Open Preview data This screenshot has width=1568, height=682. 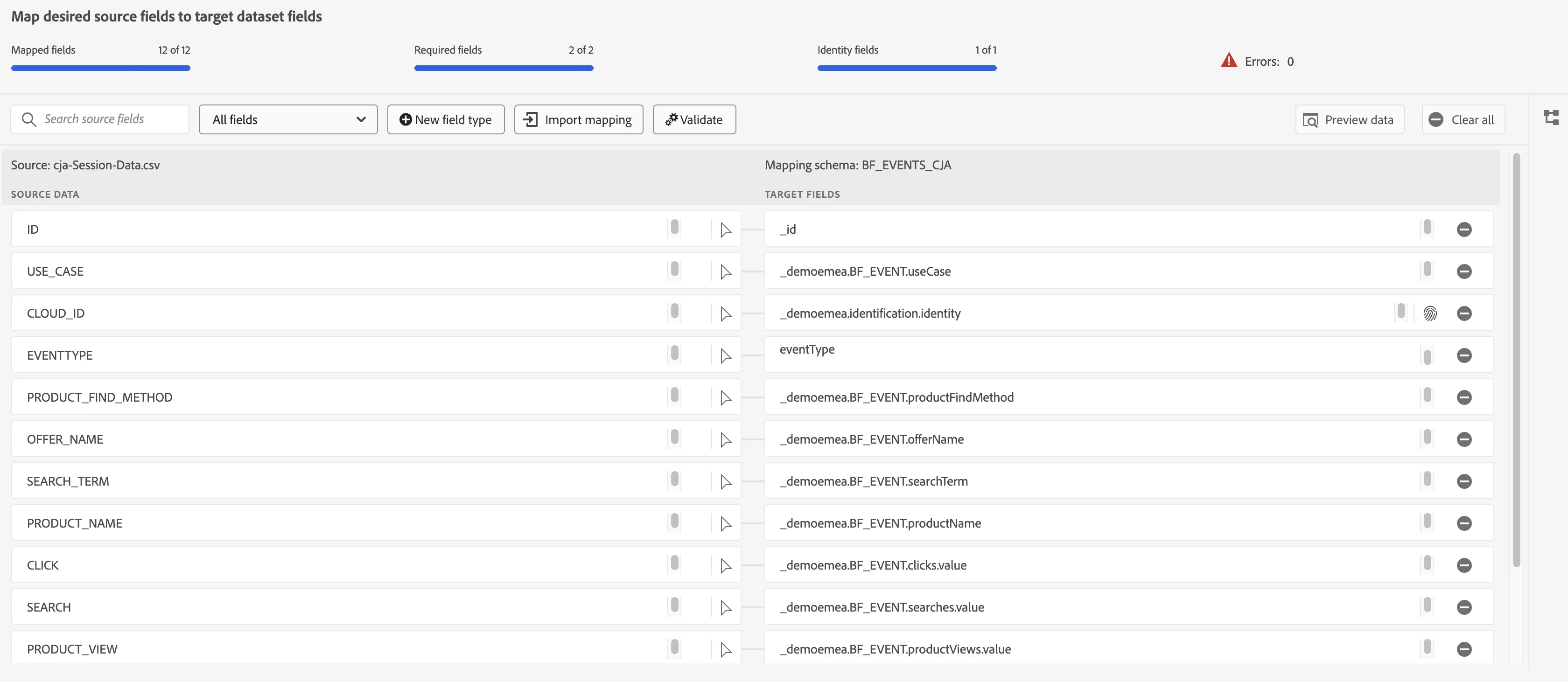pyautogui.click(x=1350, y=119)
